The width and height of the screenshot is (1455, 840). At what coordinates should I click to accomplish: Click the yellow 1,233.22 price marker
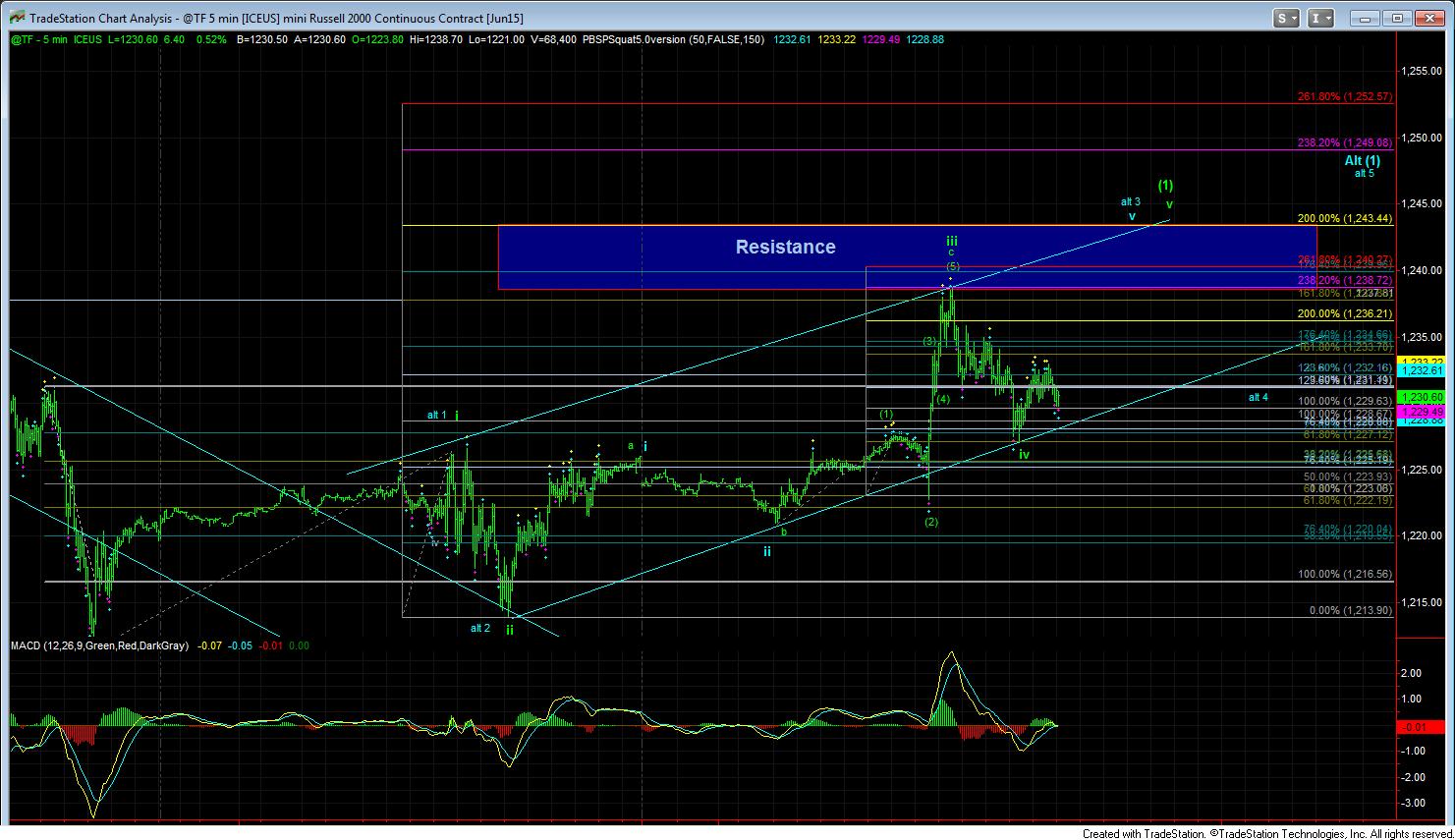click(1422, 362)
